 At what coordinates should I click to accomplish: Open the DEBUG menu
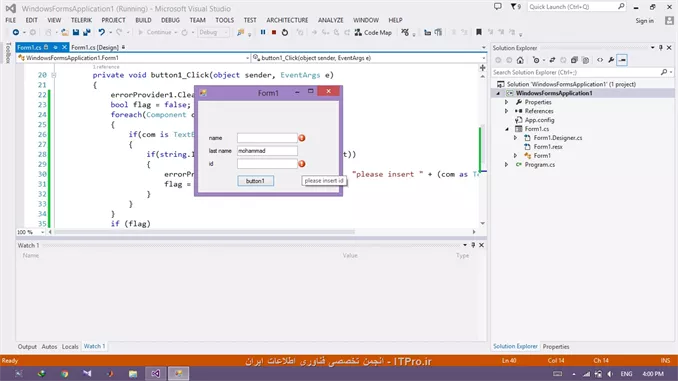pos(170,20)
